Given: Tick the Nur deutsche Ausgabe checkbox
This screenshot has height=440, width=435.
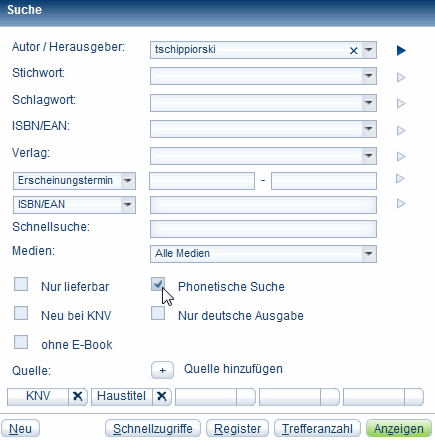Looking at the screenshot, I should pos(158,313).
